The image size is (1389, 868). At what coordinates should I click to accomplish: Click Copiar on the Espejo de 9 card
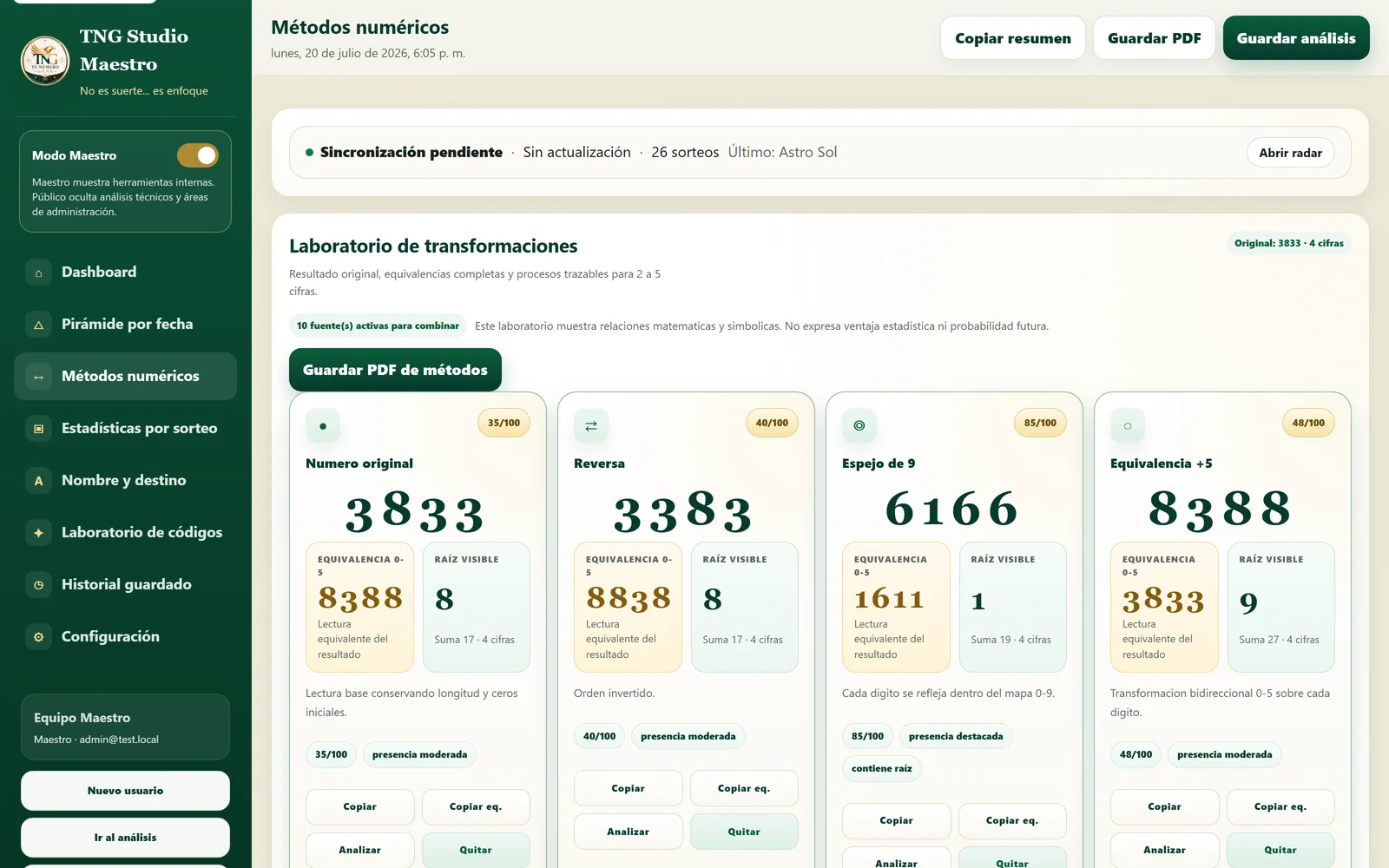coord(897,820)
